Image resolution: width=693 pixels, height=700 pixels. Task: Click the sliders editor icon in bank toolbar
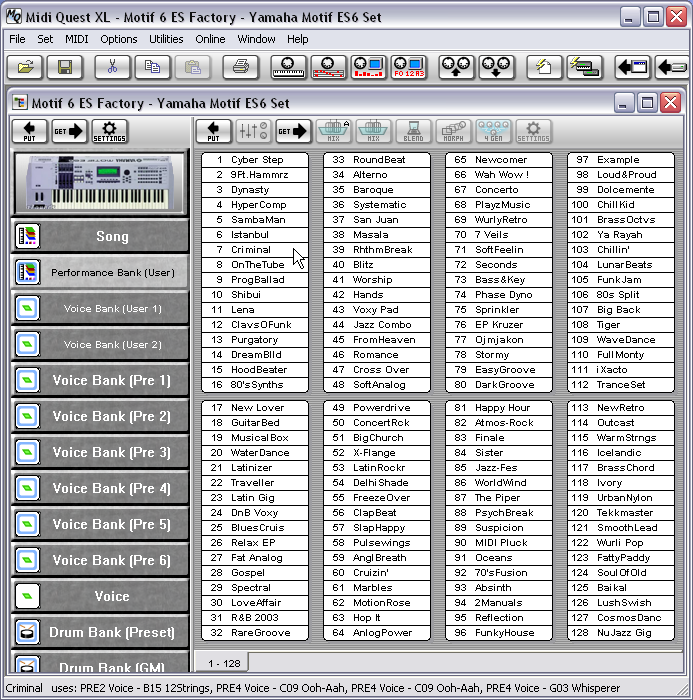[x=253, y=131]
